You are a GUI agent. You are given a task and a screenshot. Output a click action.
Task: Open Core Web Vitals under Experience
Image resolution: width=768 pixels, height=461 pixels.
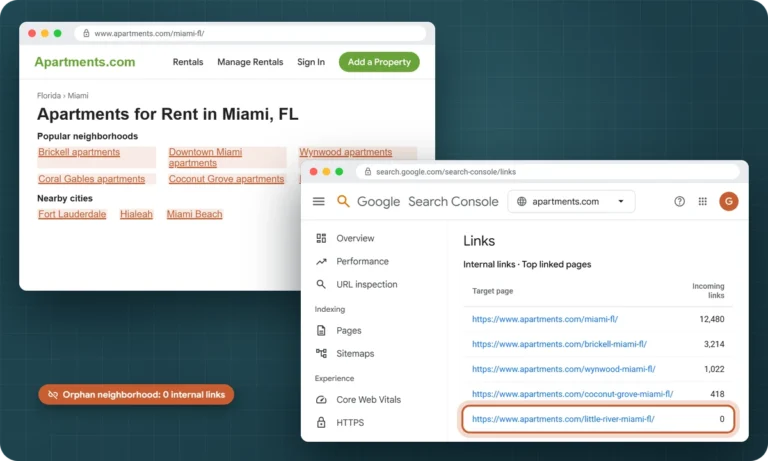(x=368, y=400)
